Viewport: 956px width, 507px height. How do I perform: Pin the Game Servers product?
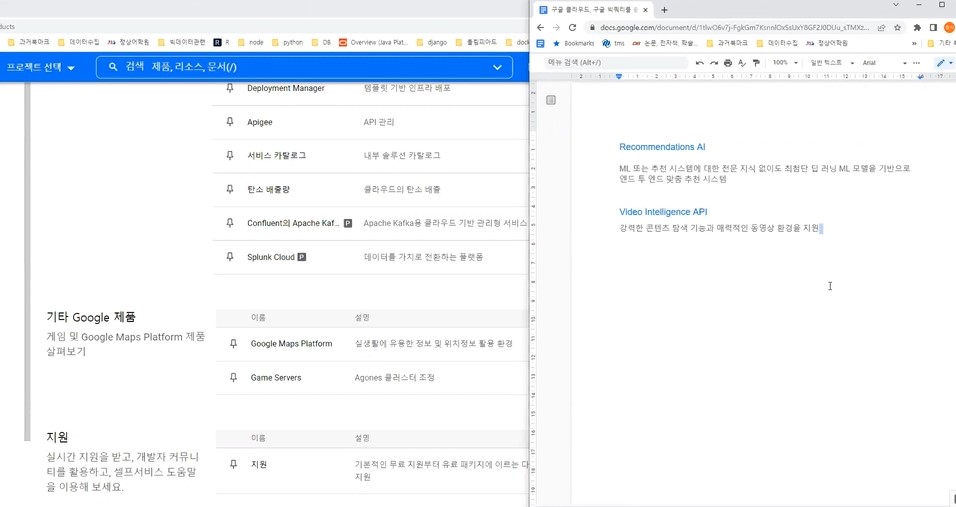(x=233, y=378)
